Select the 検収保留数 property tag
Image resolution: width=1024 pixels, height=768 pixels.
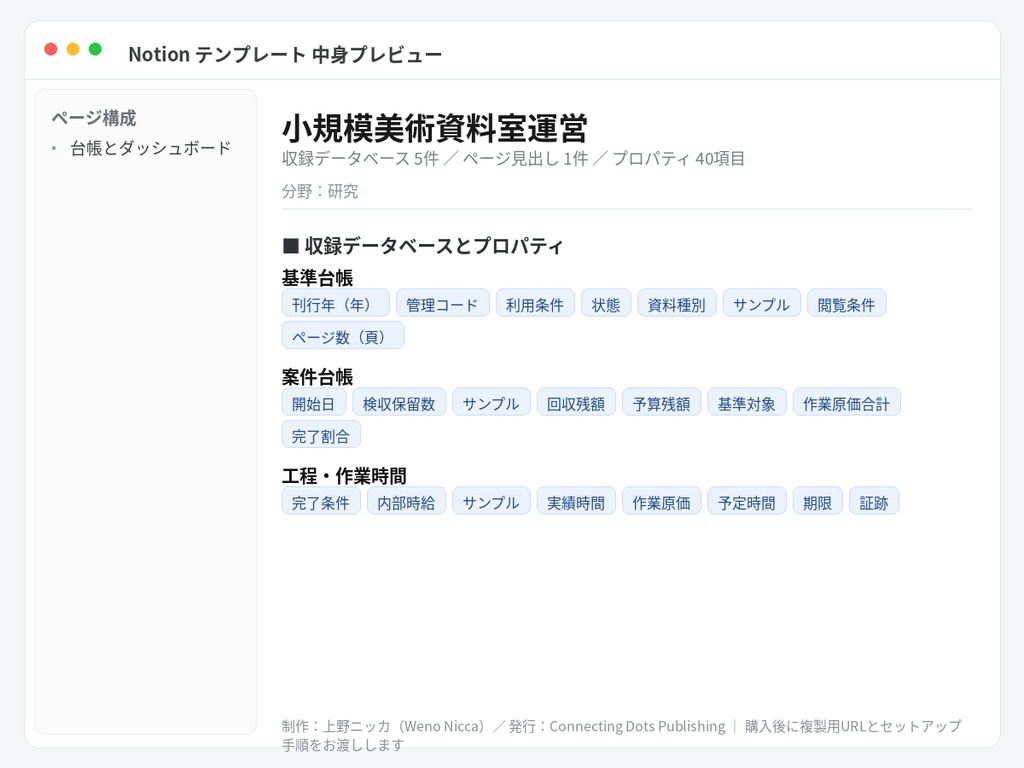coord(399,402)
